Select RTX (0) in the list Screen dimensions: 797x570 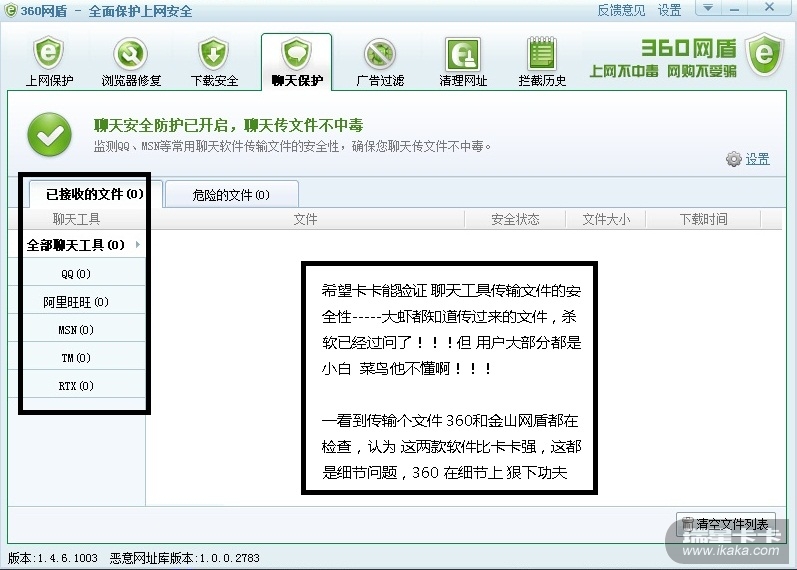coord(76,386)
